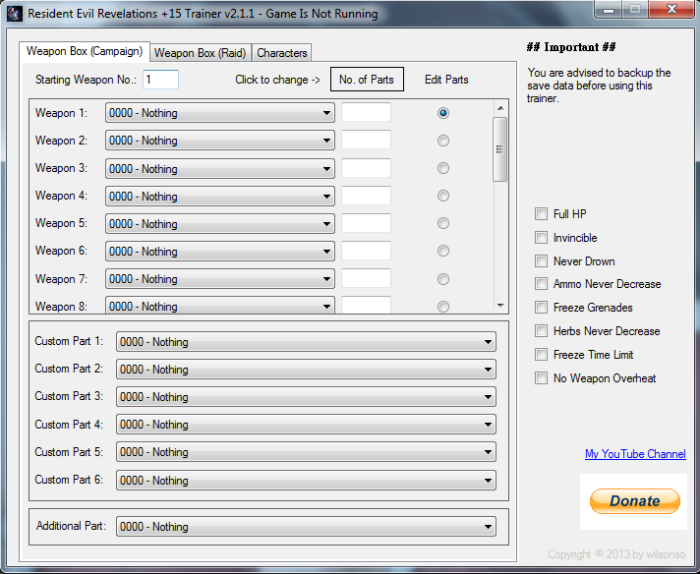Click the weapon list scrollbar thumb

[500, 150]
